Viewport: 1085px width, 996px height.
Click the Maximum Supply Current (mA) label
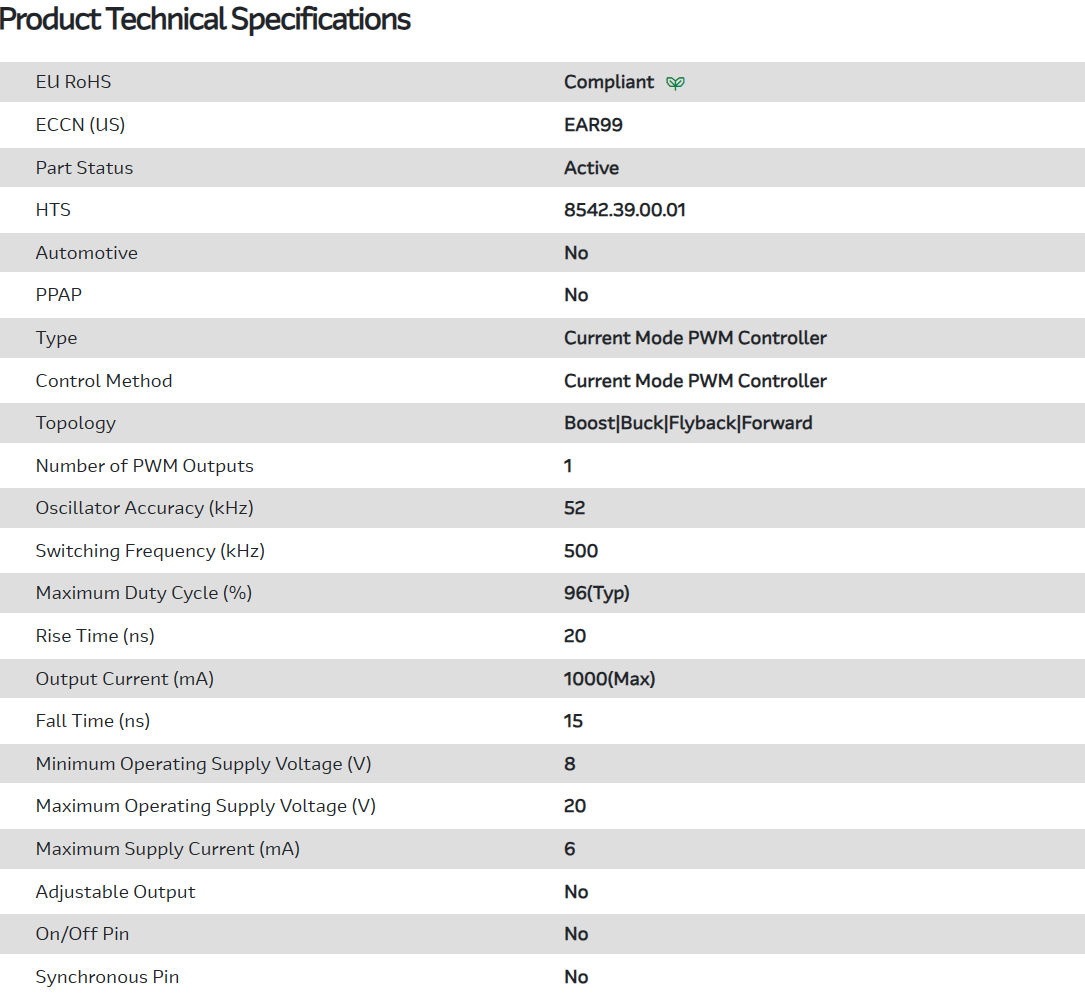coord(167,849)
